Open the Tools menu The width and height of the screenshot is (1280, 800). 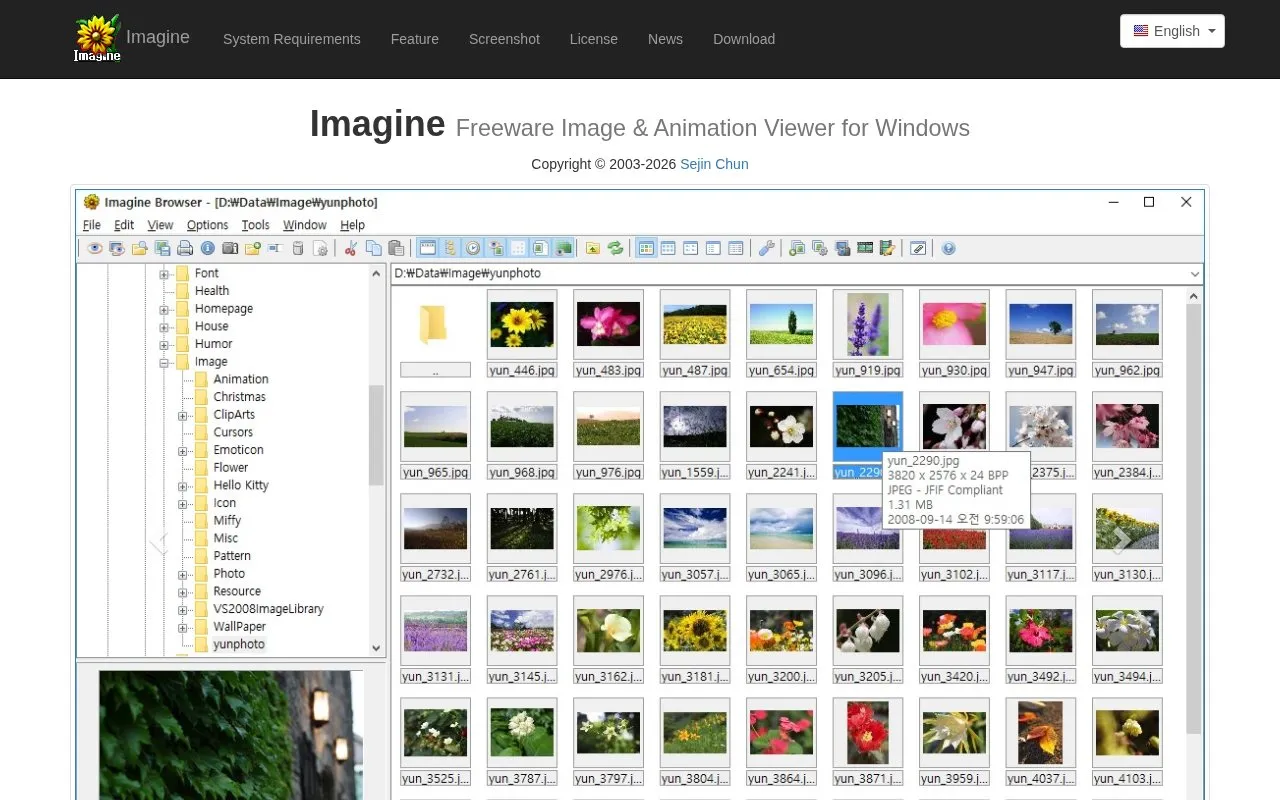tap(255, 225)
